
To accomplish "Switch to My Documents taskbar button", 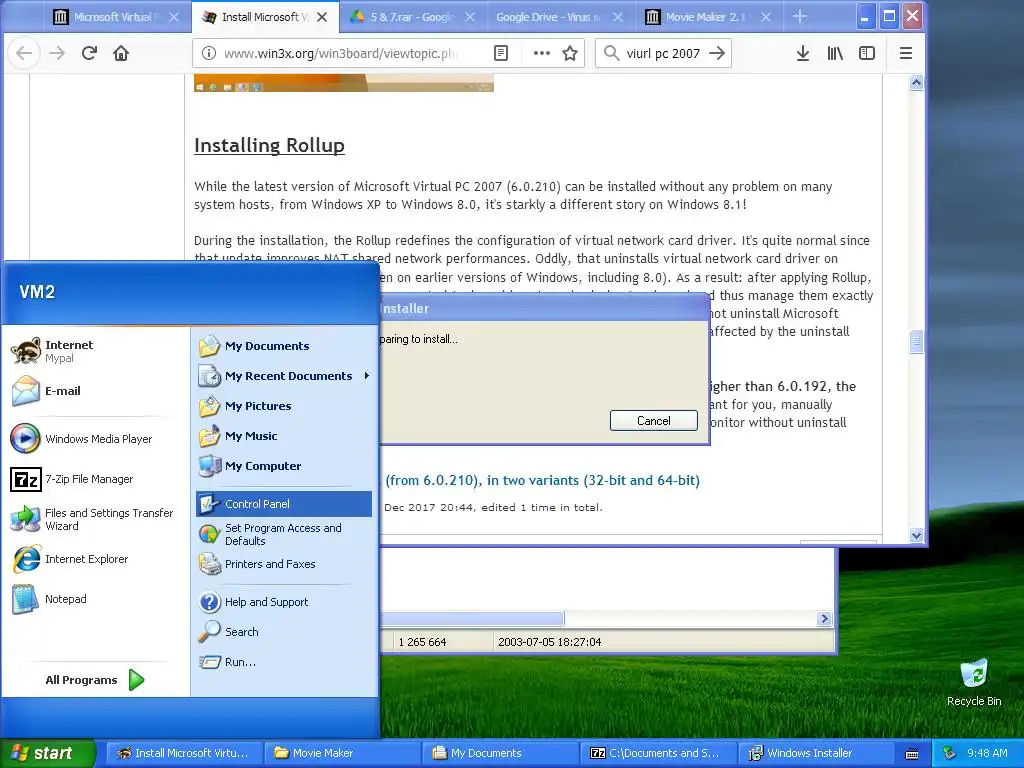I will coord(501,753).
